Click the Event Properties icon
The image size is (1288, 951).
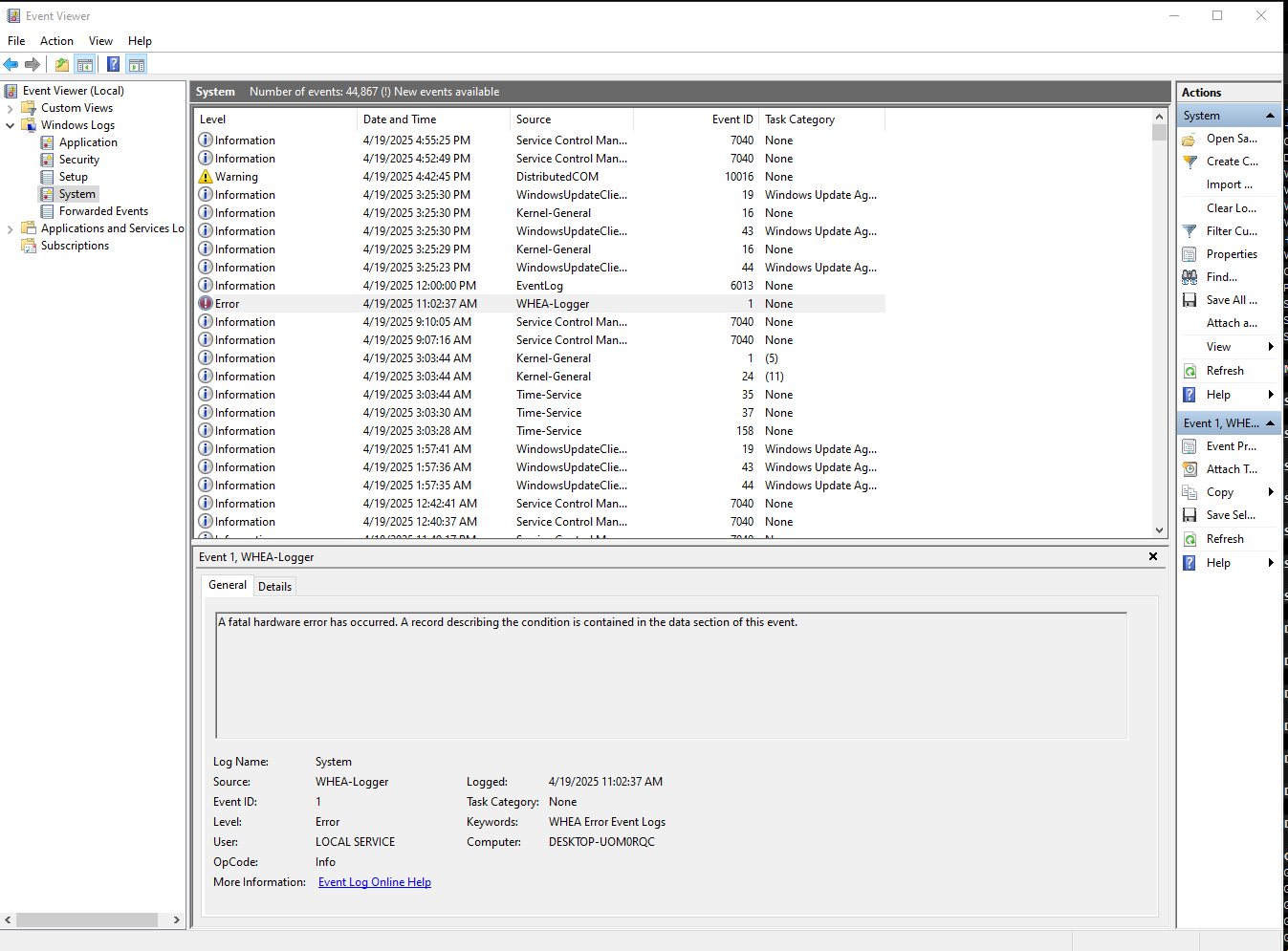tap(1190, 446)
